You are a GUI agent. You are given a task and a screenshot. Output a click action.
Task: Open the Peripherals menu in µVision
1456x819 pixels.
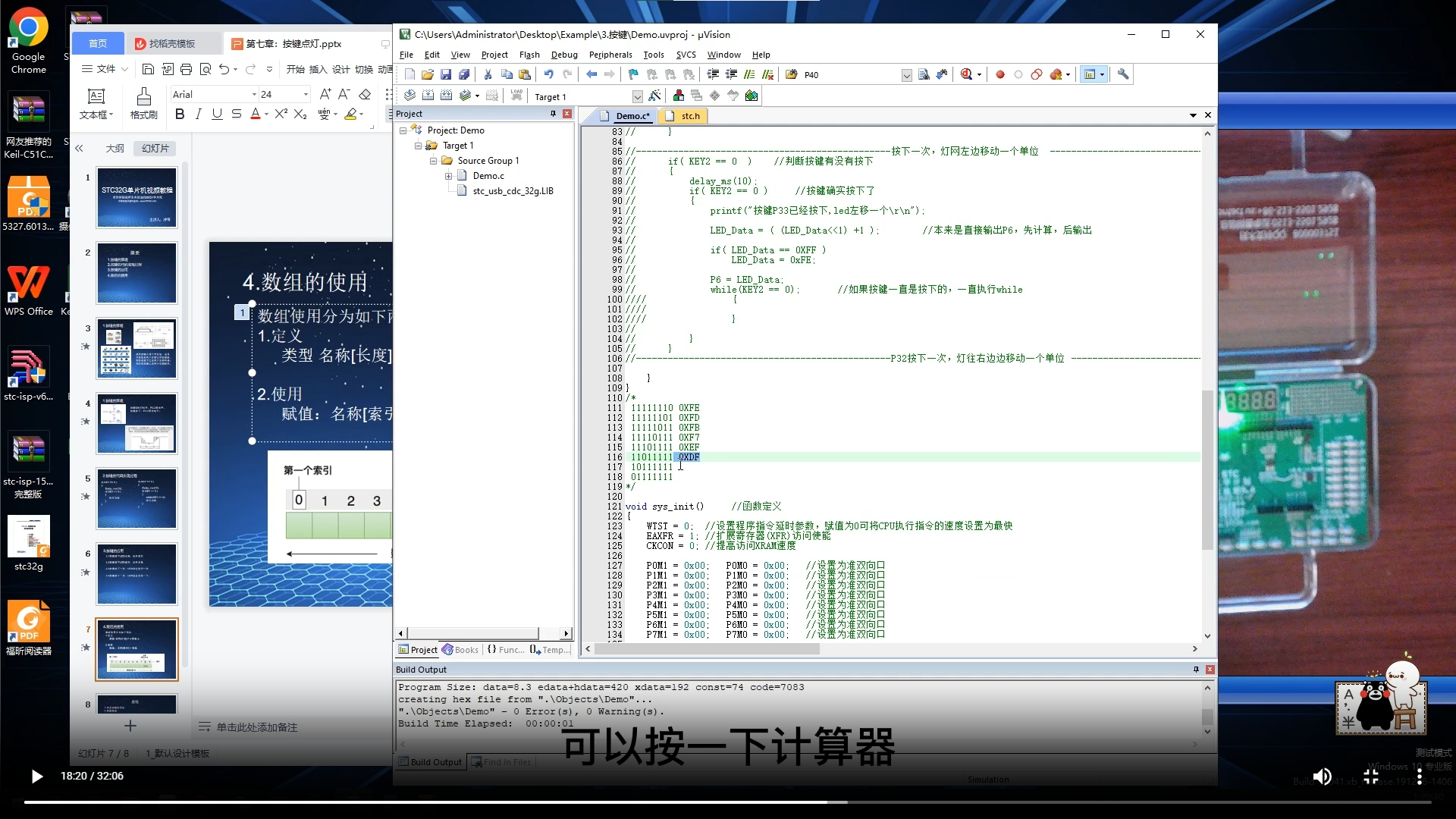(x=610, y=55)
